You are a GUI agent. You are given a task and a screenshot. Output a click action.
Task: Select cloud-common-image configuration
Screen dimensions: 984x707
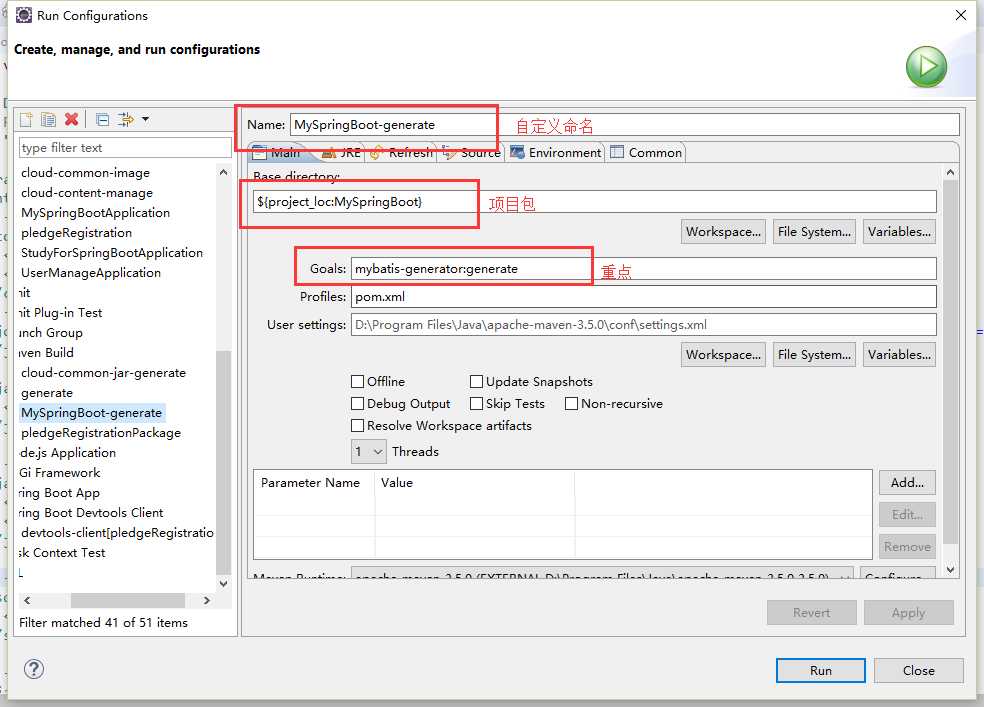pos(85,173)
